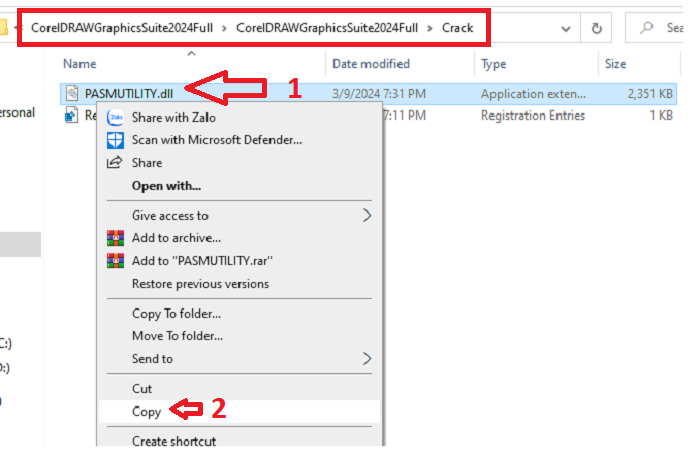Viewport: 700px width, 456px height.
Task: Select the PASMUTILITY.dll file name
Action: coord(129,94)
